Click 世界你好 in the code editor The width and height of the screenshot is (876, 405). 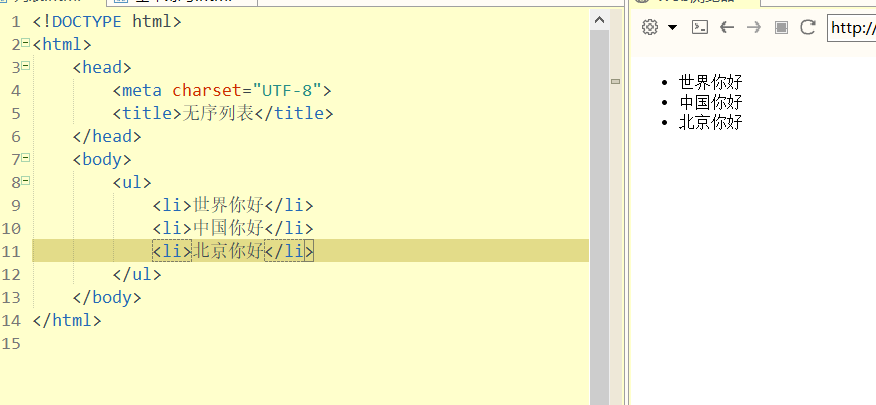[228, 205]
